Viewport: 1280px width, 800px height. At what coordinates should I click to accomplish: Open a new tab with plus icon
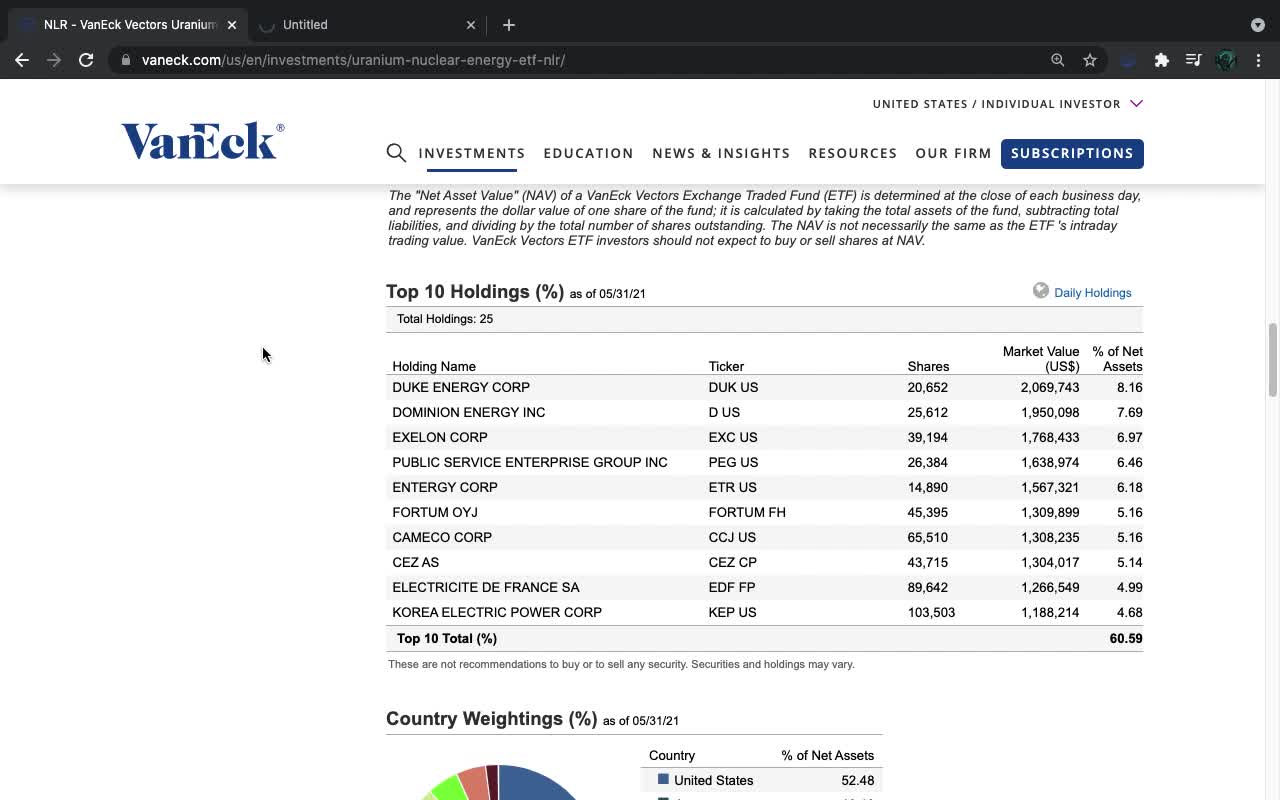click(509, 25)
